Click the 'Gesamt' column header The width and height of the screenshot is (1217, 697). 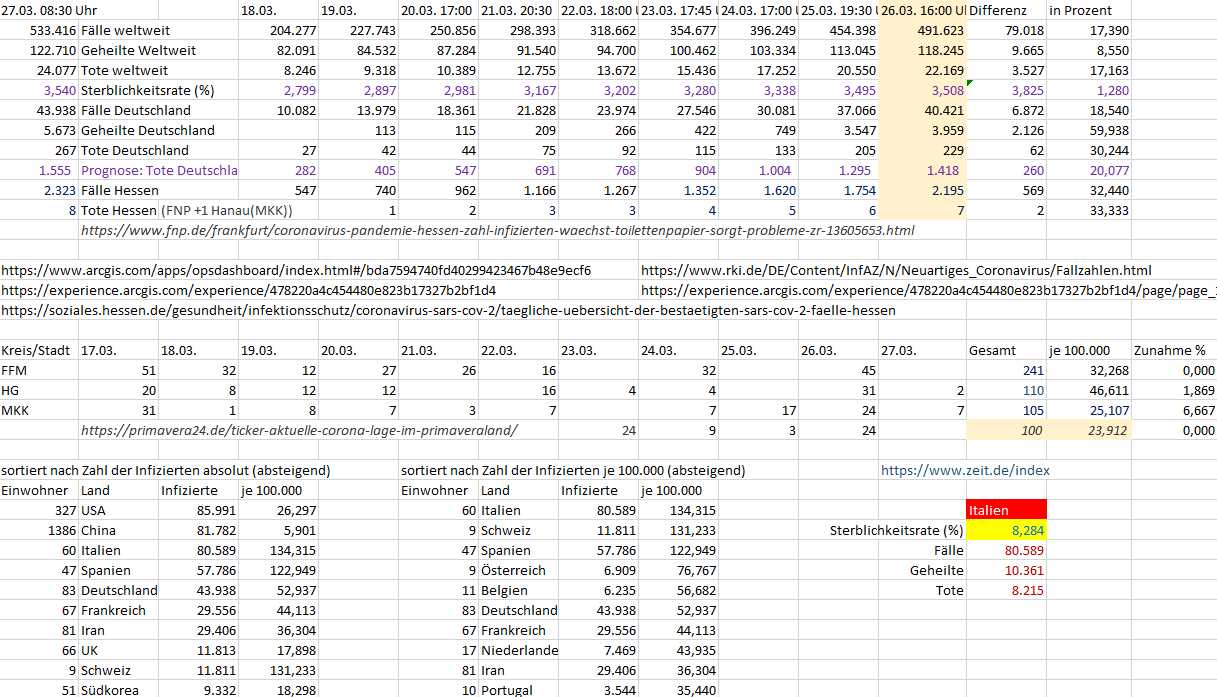(x=992, y=350)
